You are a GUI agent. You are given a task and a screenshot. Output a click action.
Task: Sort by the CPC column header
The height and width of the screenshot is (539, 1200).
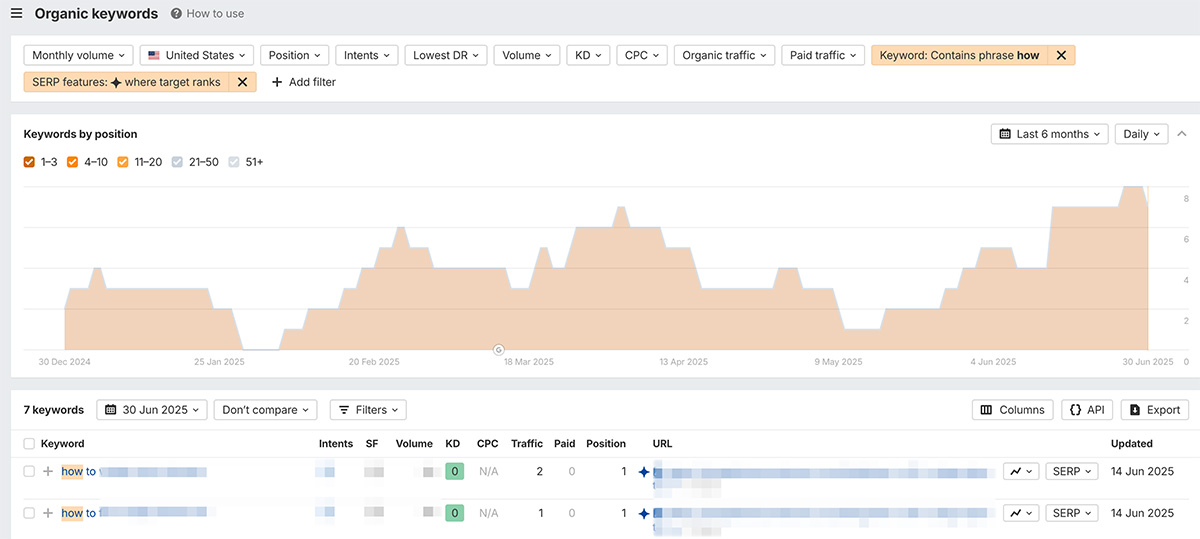(487, 444)
